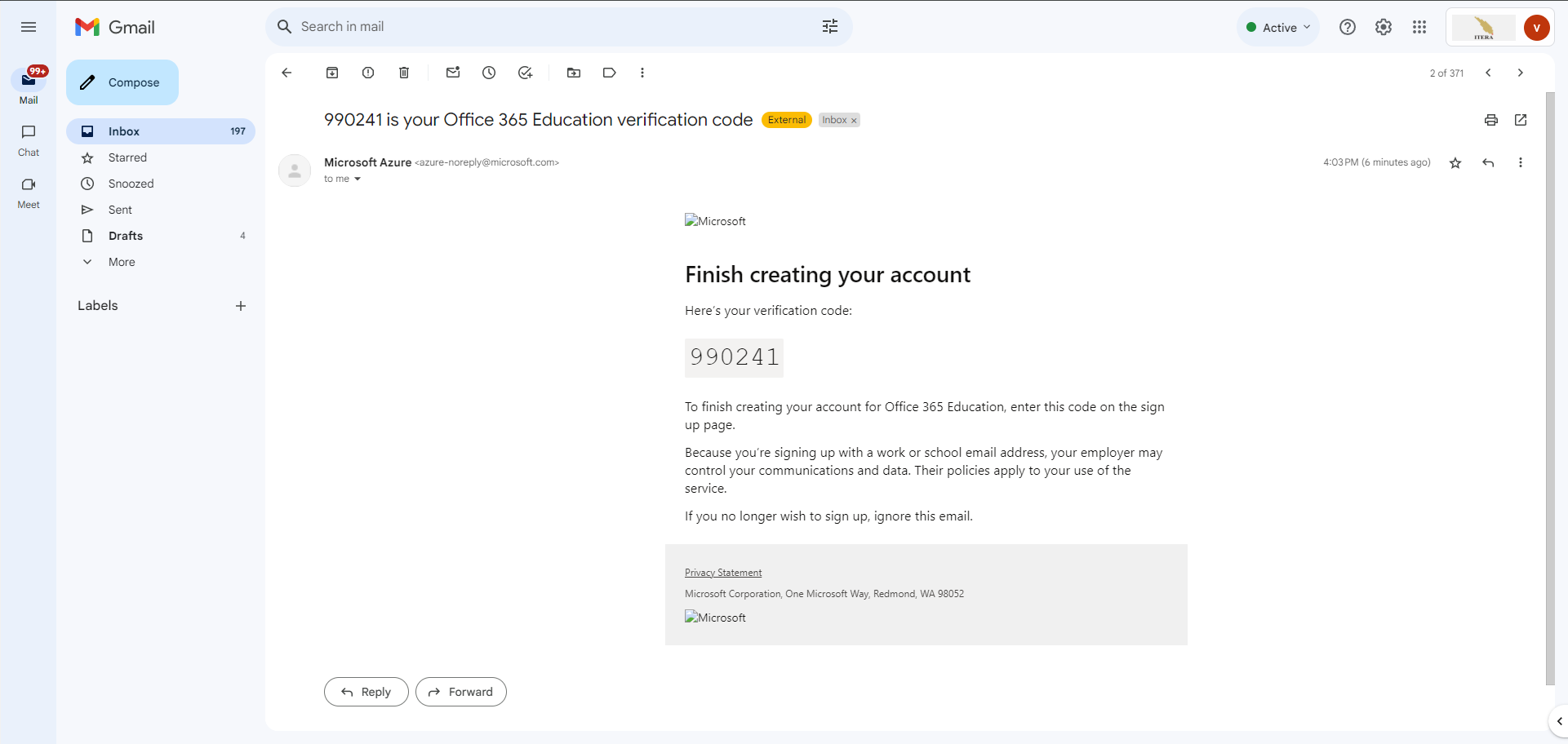
Task: Star the Microsoft Azure email
Action: pos(1455,163)
